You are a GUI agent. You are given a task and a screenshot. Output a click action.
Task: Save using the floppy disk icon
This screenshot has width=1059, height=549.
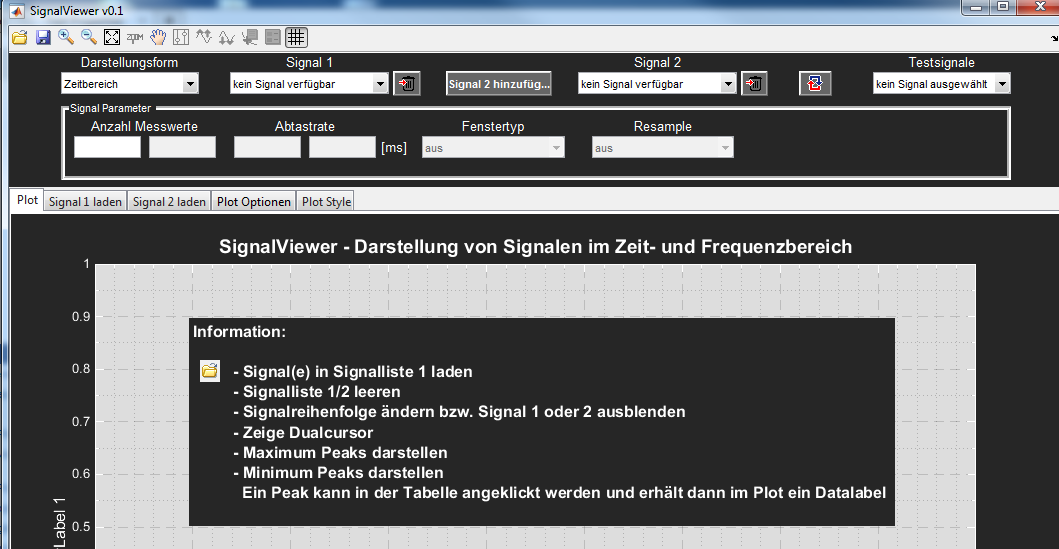[43, 37]
